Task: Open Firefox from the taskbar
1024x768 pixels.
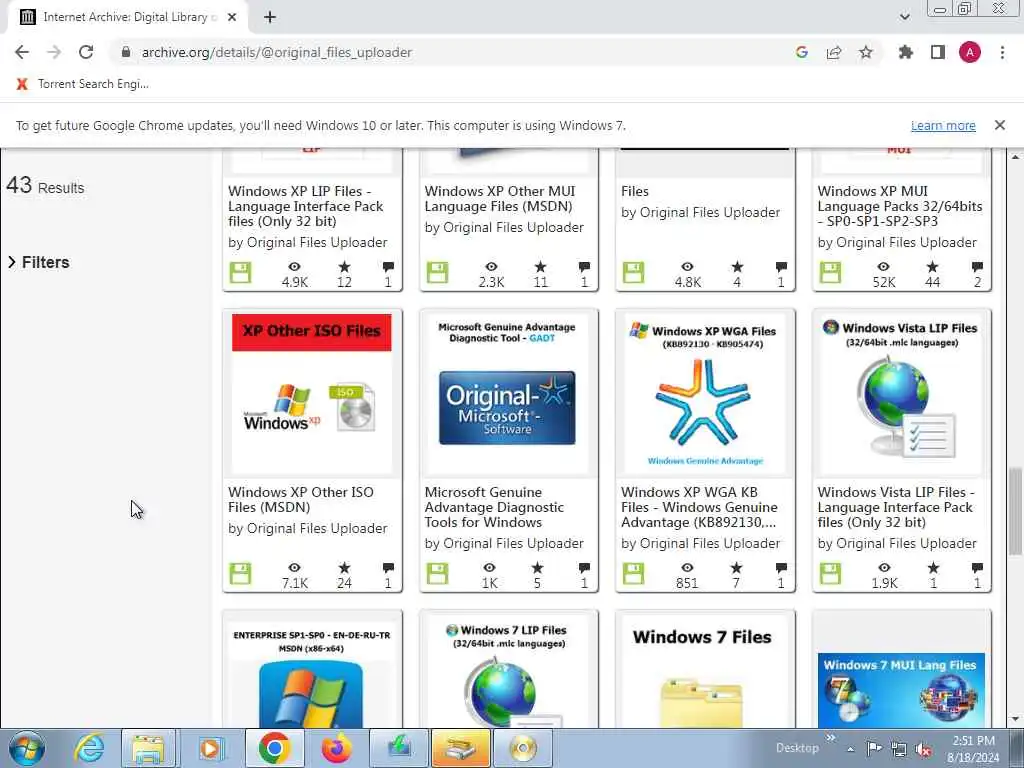Action: click(x=336, y=748)
